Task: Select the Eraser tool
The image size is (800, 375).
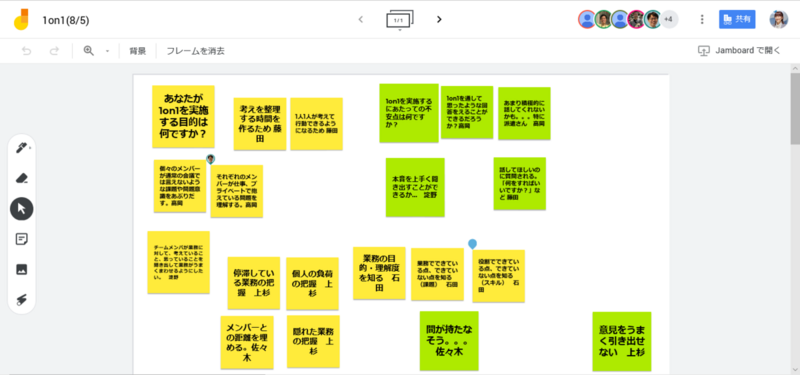Action: pyautogui.click(x=21, y=178)
